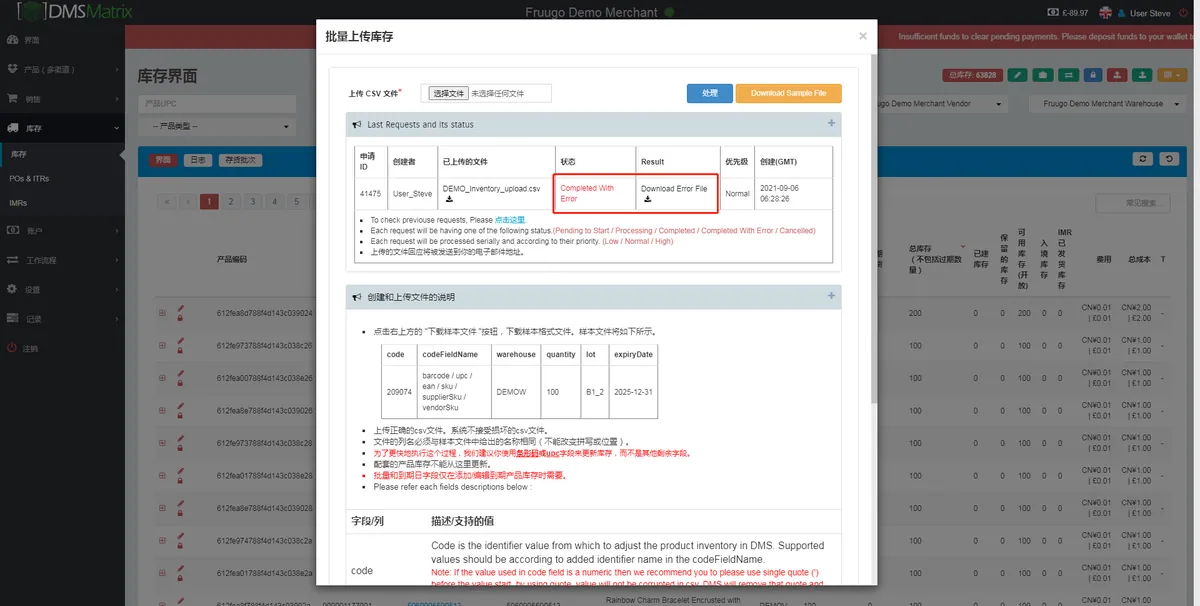Click the 选择文件 file chooser button
This screenshot has height=606, width=1200.
pos(448,93)
